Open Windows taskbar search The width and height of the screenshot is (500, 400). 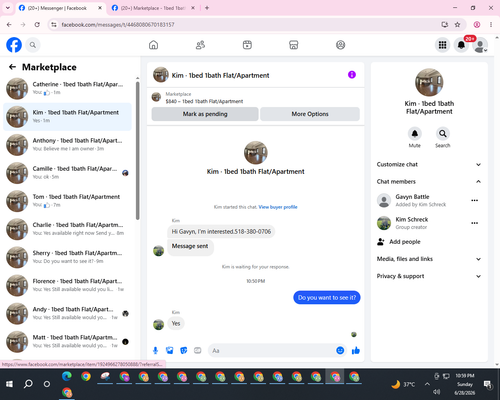(28, 384)
